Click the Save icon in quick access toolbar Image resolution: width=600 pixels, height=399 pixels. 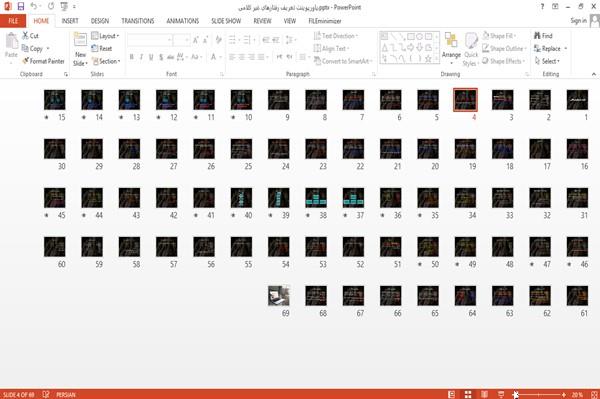(x=21, y=7)
